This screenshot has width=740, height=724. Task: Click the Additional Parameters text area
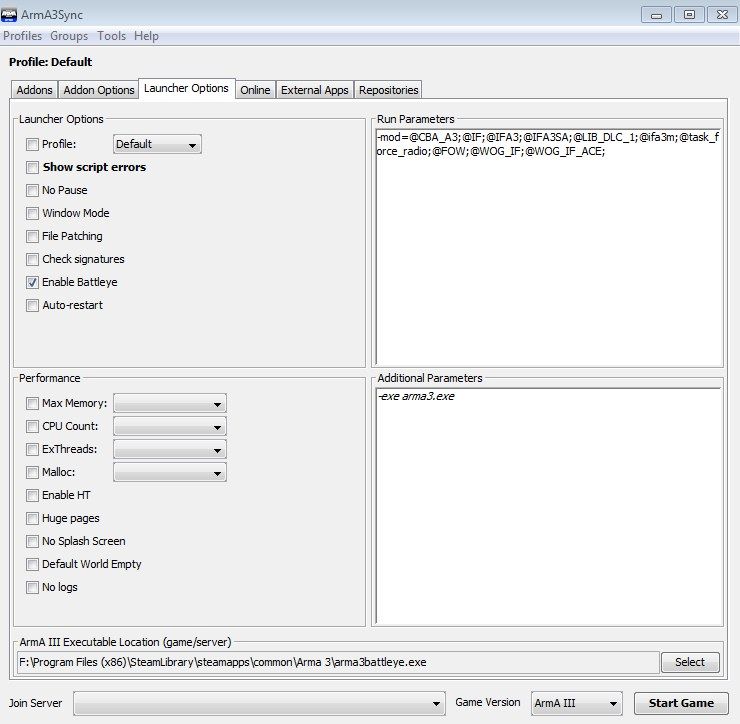(x=548, y=506)
